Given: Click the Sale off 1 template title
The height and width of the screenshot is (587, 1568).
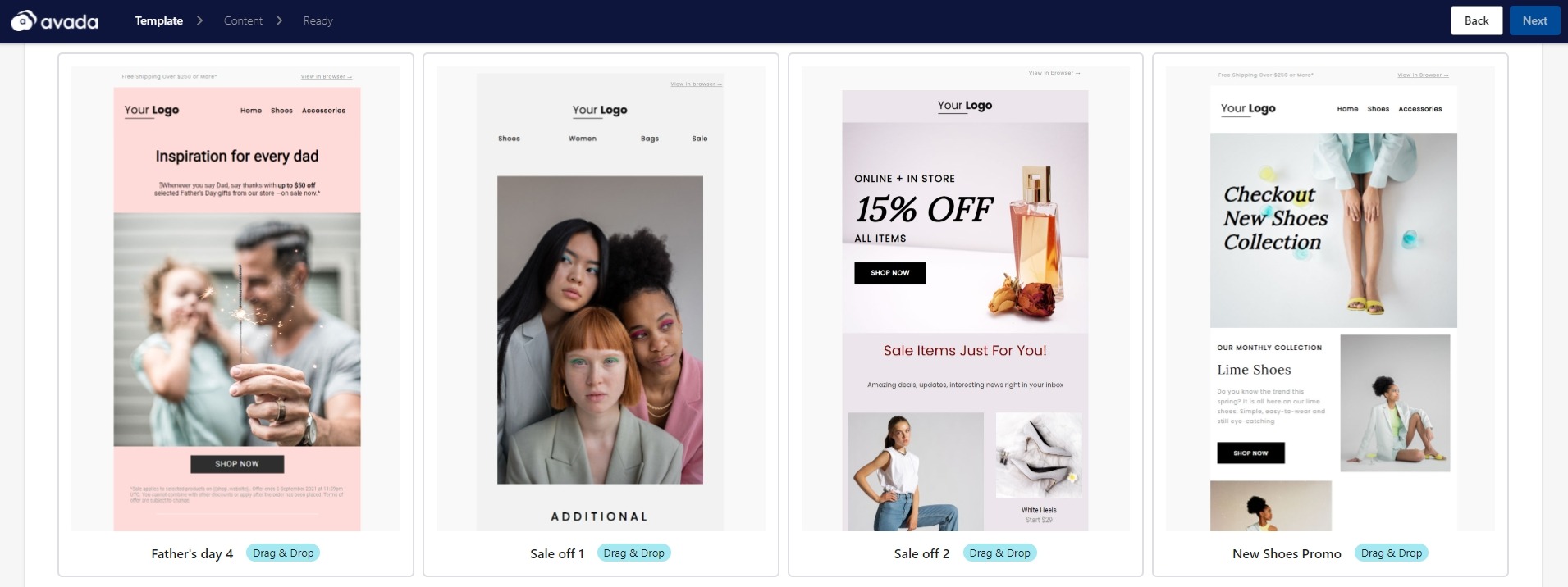Looking at the screenshot, I should pyautogui.click(x=557, y=554).
